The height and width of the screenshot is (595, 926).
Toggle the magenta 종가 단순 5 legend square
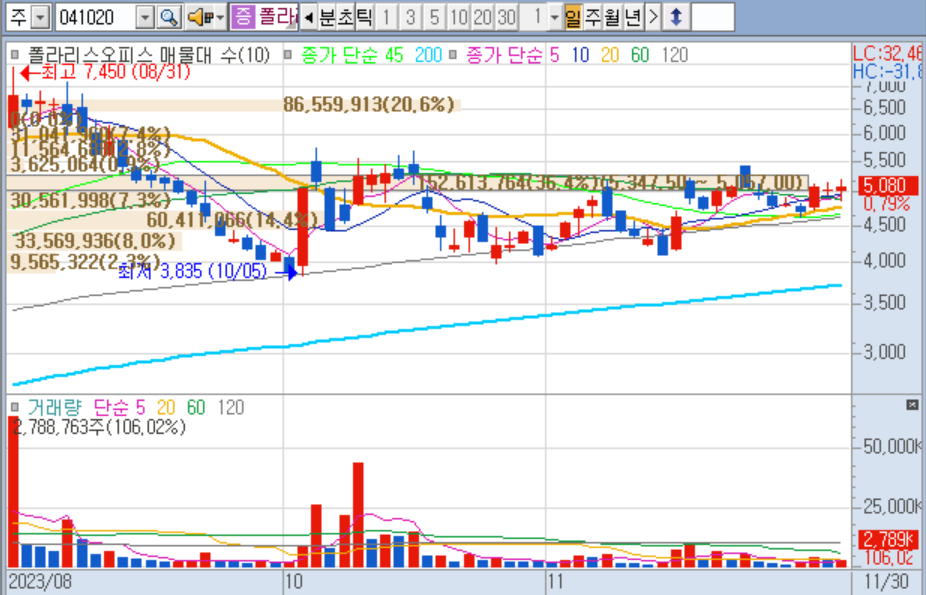tap(452, 55)
